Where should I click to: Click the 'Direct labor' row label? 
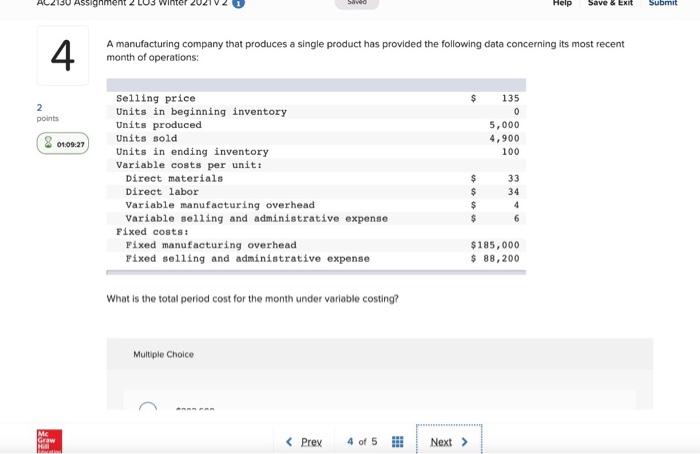click(x=162, y=192)
